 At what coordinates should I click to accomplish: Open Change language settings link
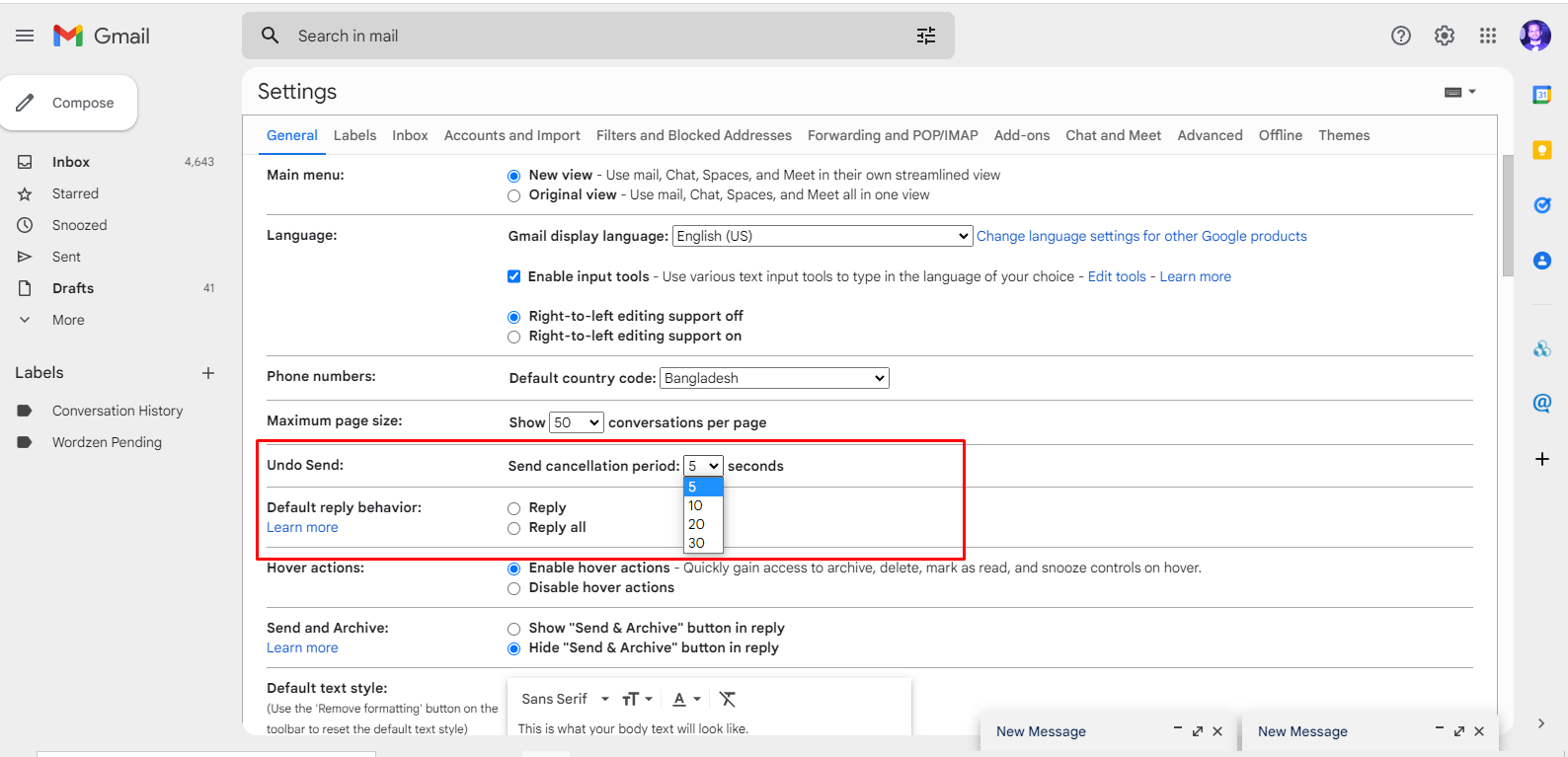(x=1140, y=236)
